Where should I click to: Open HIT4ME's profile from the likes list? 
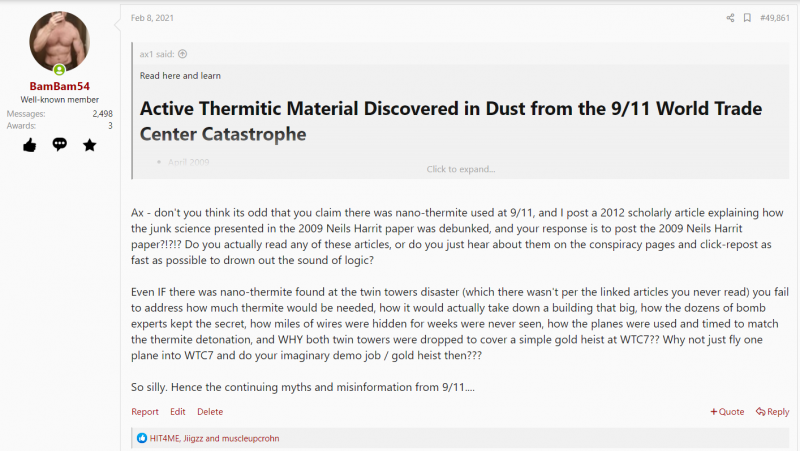(164, 438)
